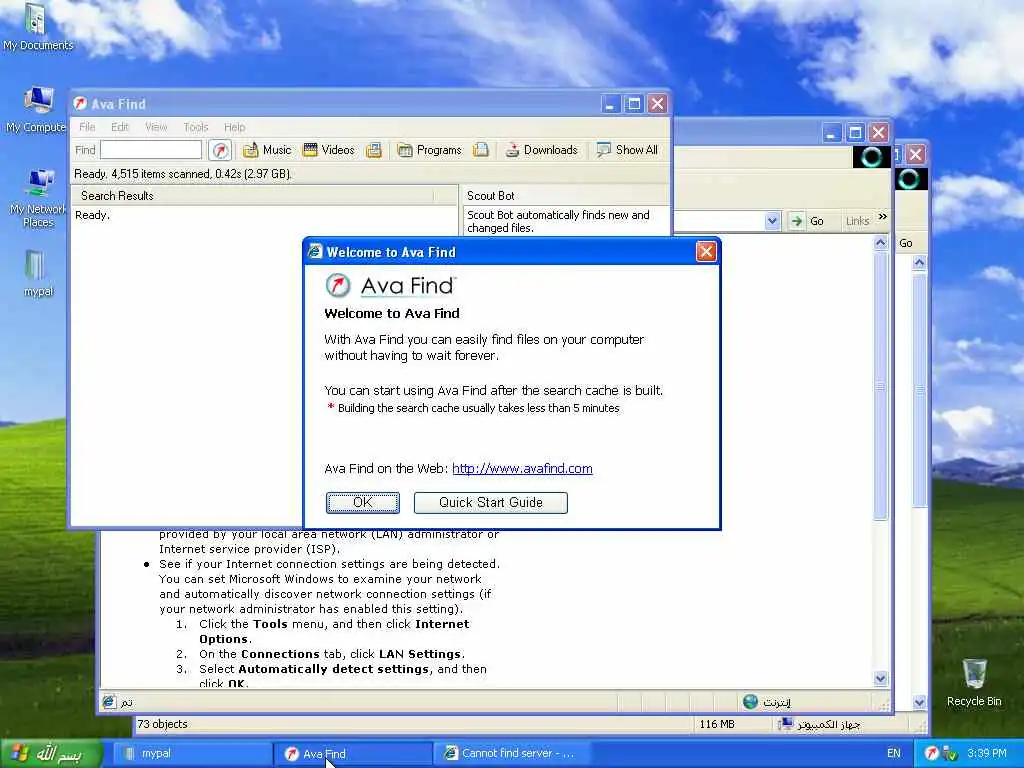
Task: Open the Help menu in Ava Find
Action: click(234, 127)
